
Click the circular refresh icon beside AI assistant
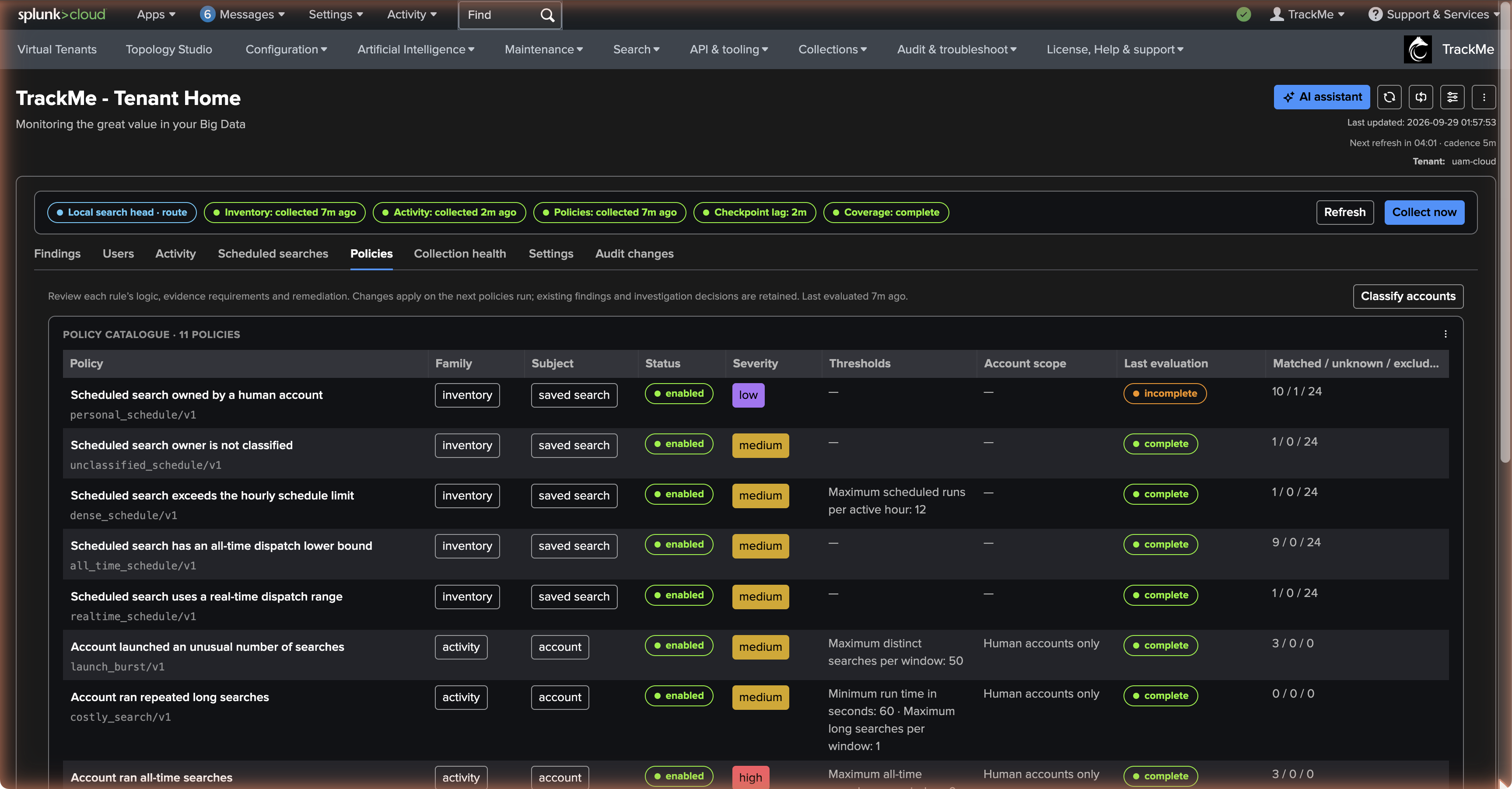[1389, 98]
